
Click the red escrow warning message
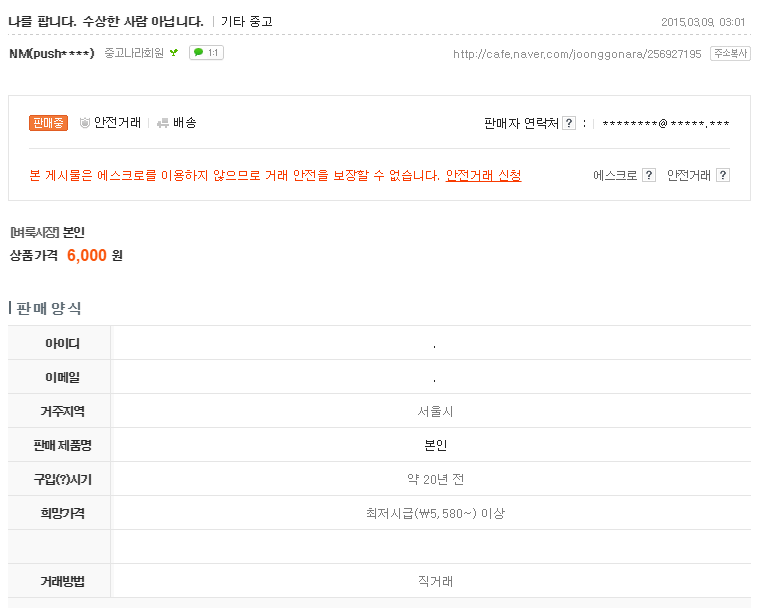point(234,175)
